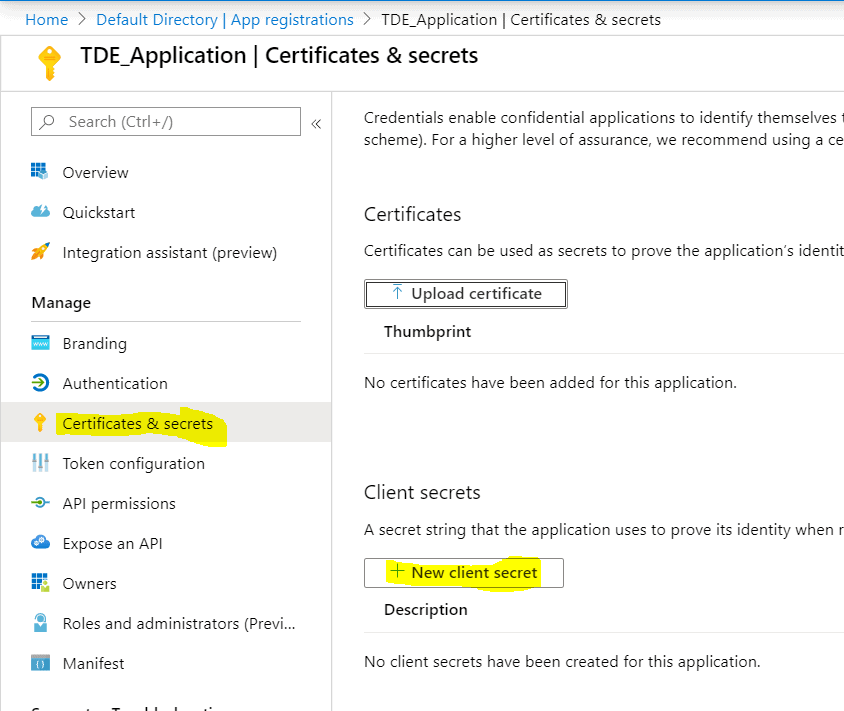Open Default Directory App registrations breadcrumb

coord(225,19)
